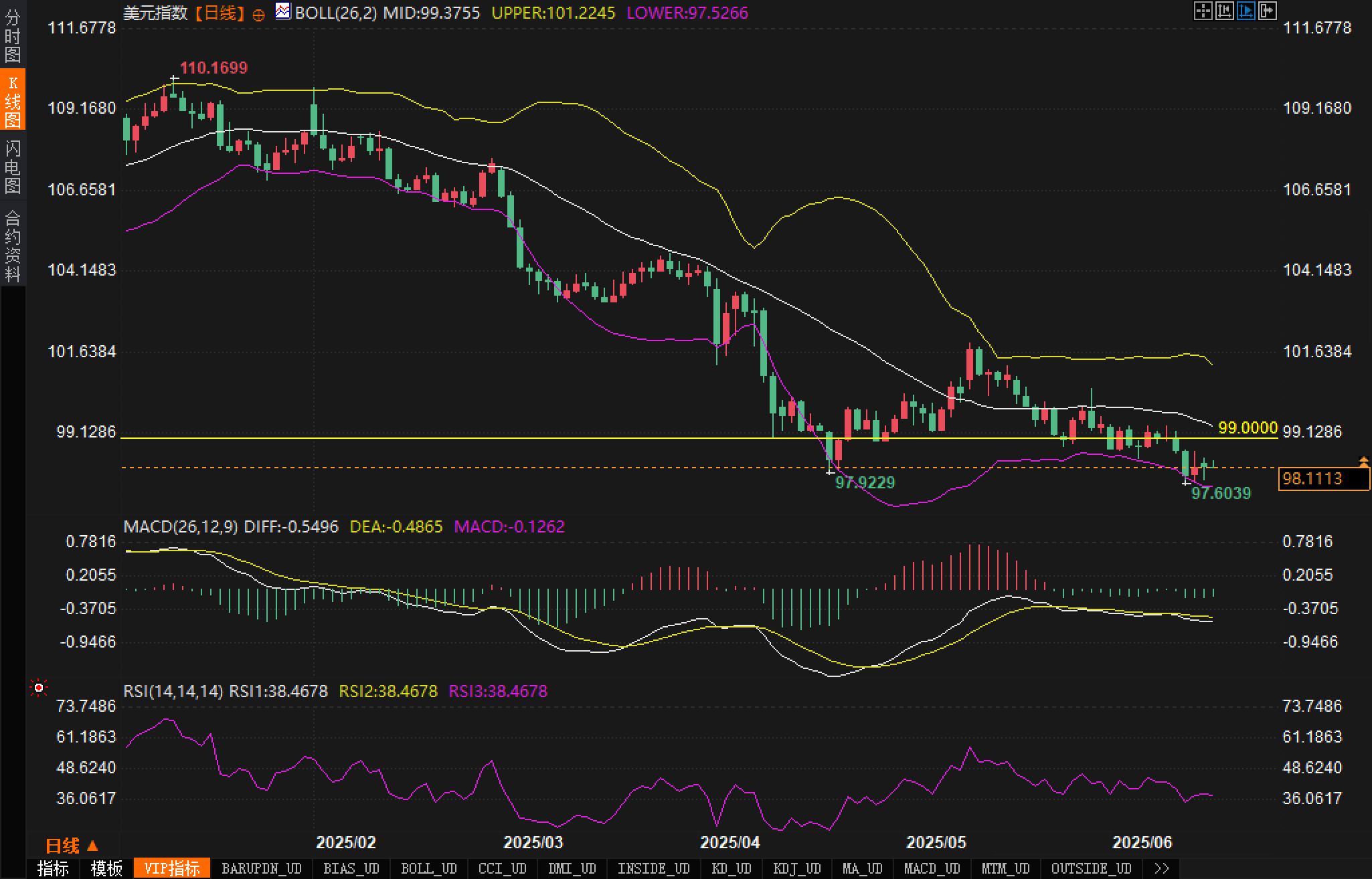Expand the 日线 period dropdown at bottom

coord(72,846)
